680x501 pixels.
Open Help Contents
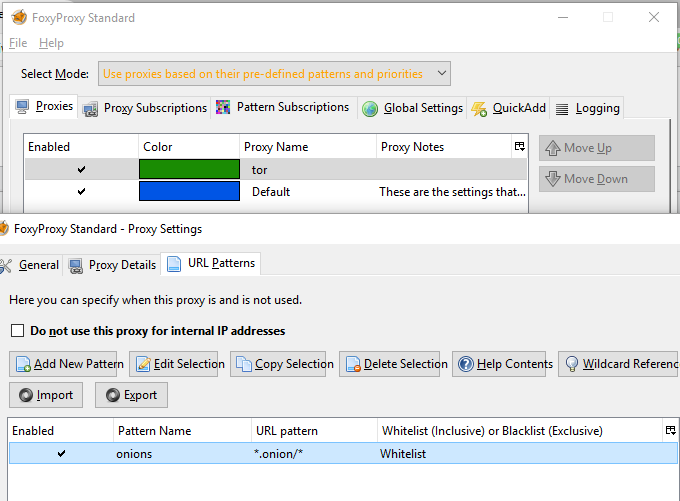[x=499, y=364]
